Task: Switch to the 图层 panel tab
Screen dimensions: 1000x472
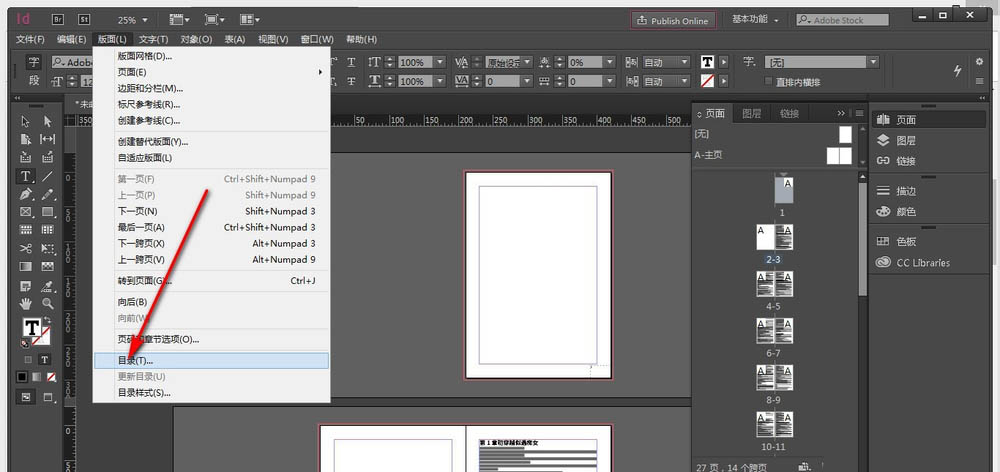Action: (x=751, y=114)
